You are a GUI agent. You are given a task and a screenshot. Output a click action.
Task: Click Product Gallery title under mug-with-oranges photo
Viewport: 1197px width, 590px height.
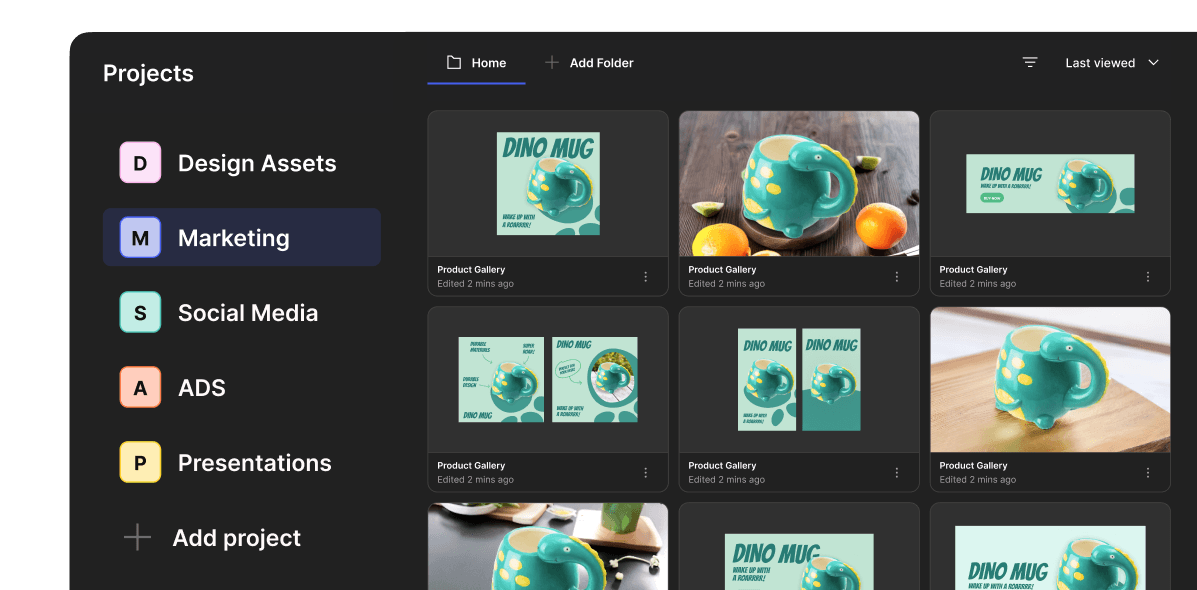(722, 269)
